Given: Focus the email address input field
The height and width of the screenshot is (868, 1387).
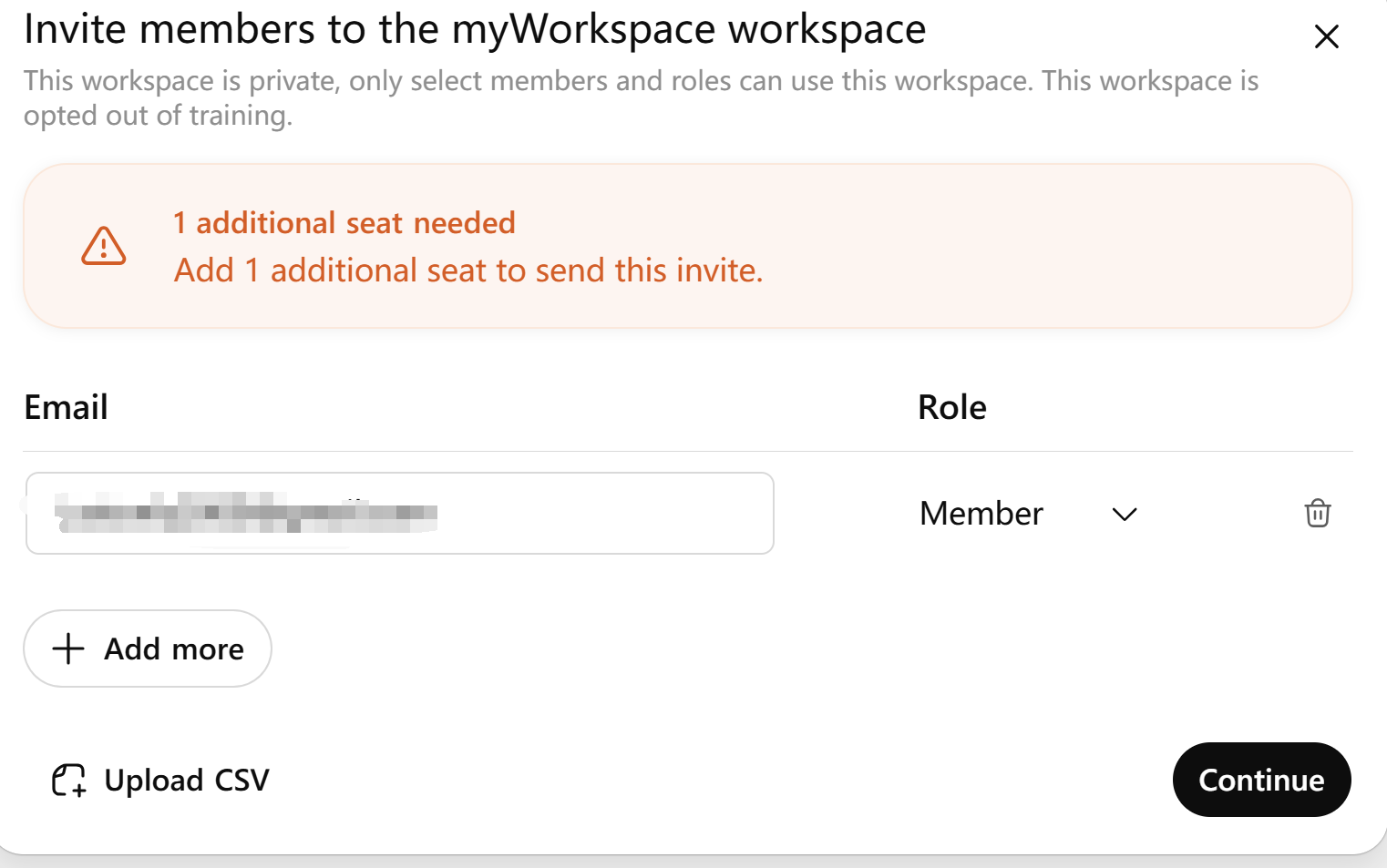Looking at the screenshot, I should tap(400, 513).
